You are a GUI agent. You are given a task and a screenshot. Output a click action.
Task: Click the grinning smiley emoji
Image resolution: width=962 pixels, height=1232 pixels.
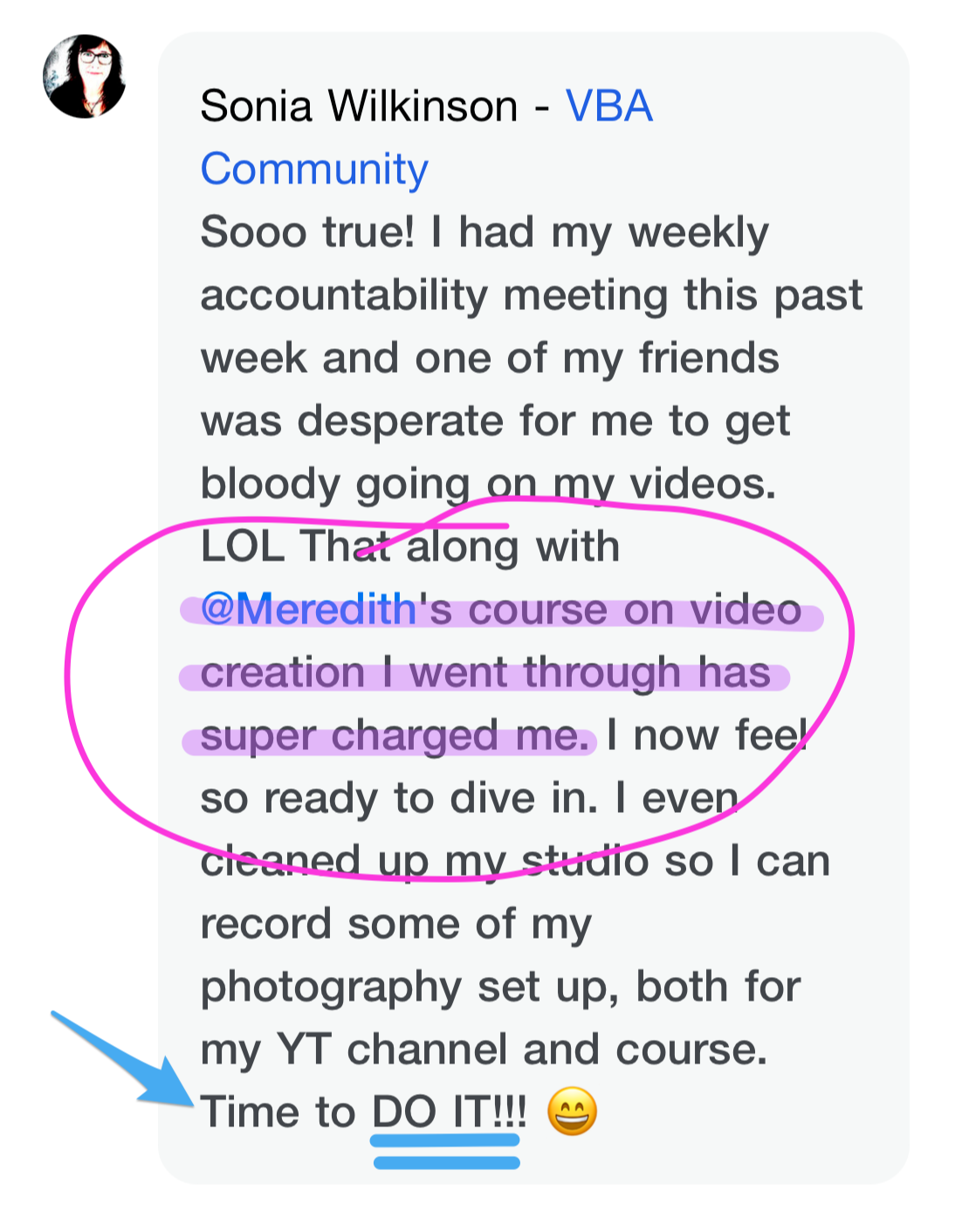tap(572, 1112)
